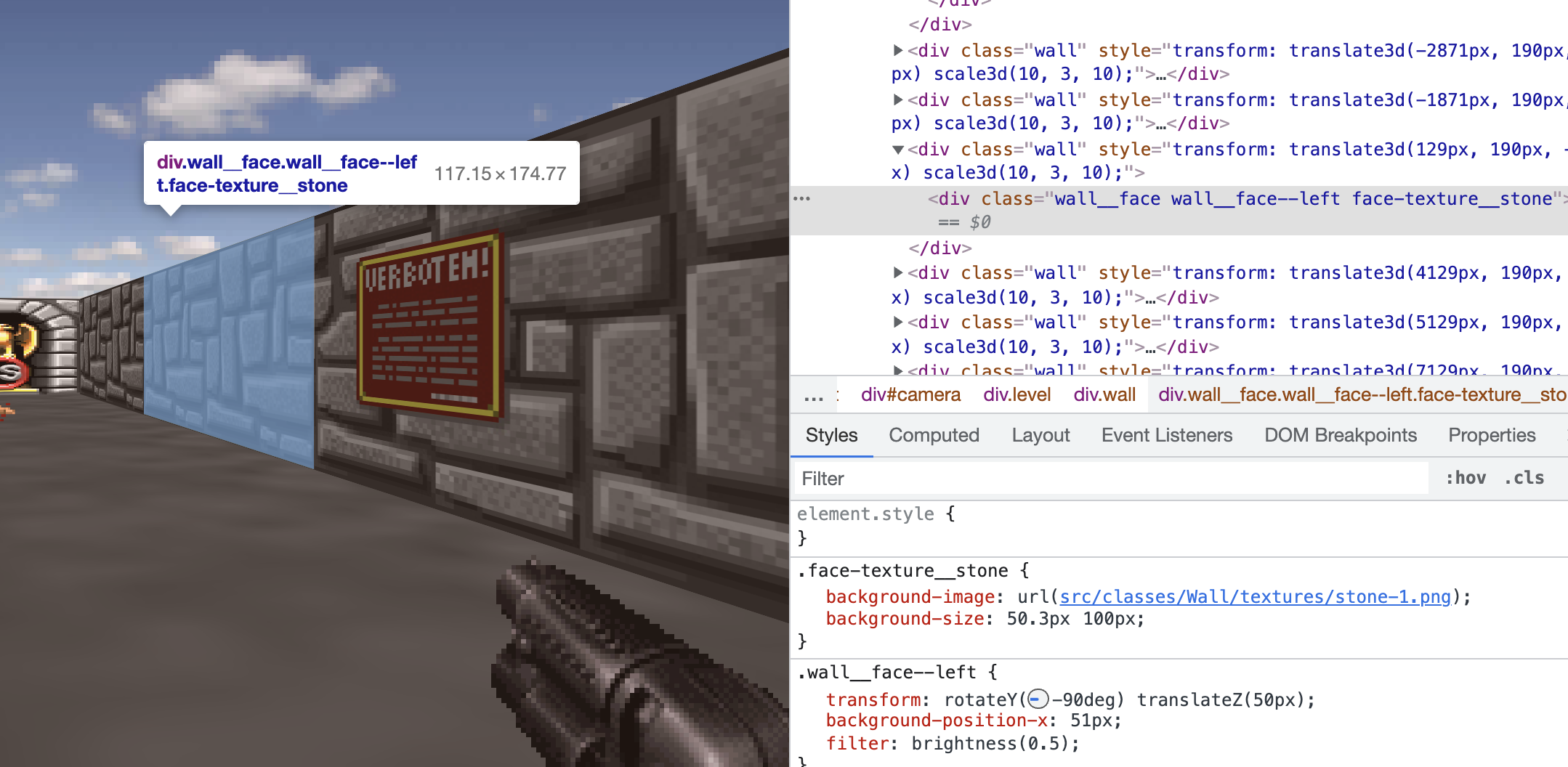Open the rotateY angle editor icon
Image resolution: width=1568 pixels, height=767 pixels.
1038,699
